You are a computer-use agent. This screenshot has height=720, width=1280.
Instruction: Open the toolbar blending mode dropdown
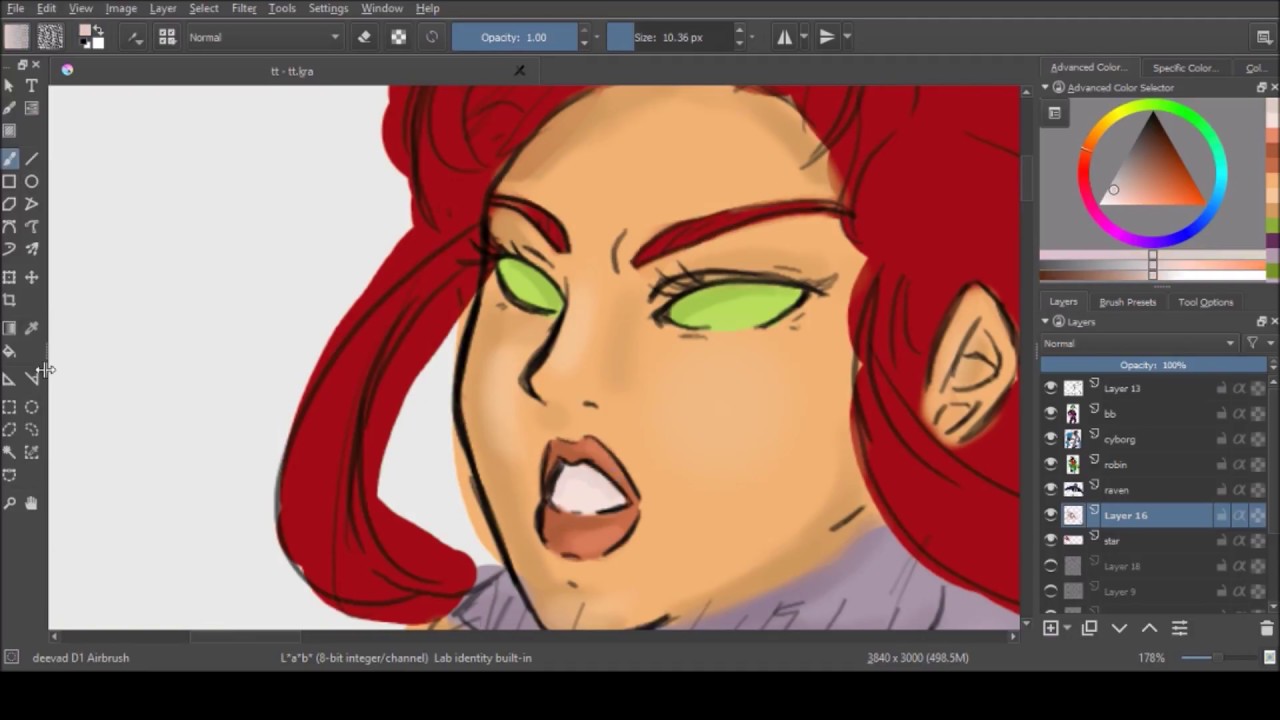[x=263, y=37]
